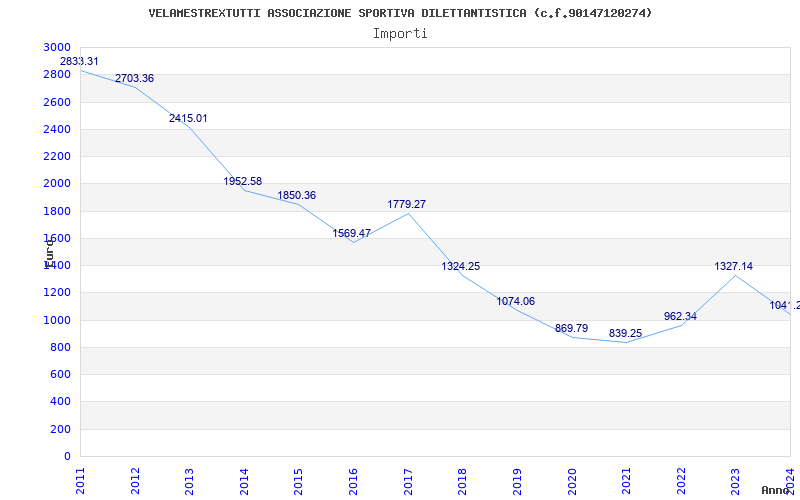Click the 2018 x-axis year label
Screen dimensions: 800x500
pyautogui.click(x=462, y=481)
